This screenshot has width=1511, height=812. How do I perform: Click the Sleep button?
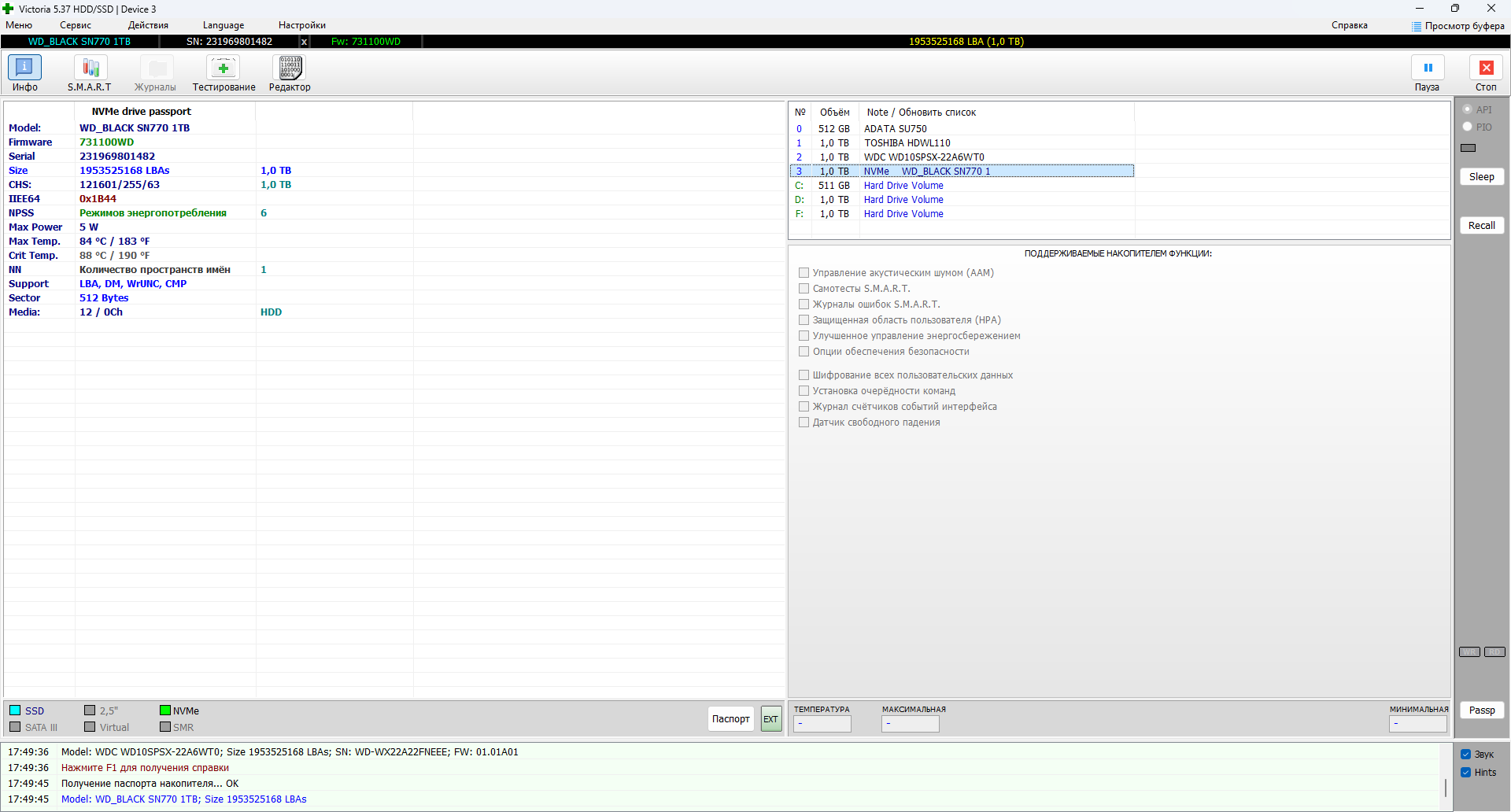click(1482, 177)
